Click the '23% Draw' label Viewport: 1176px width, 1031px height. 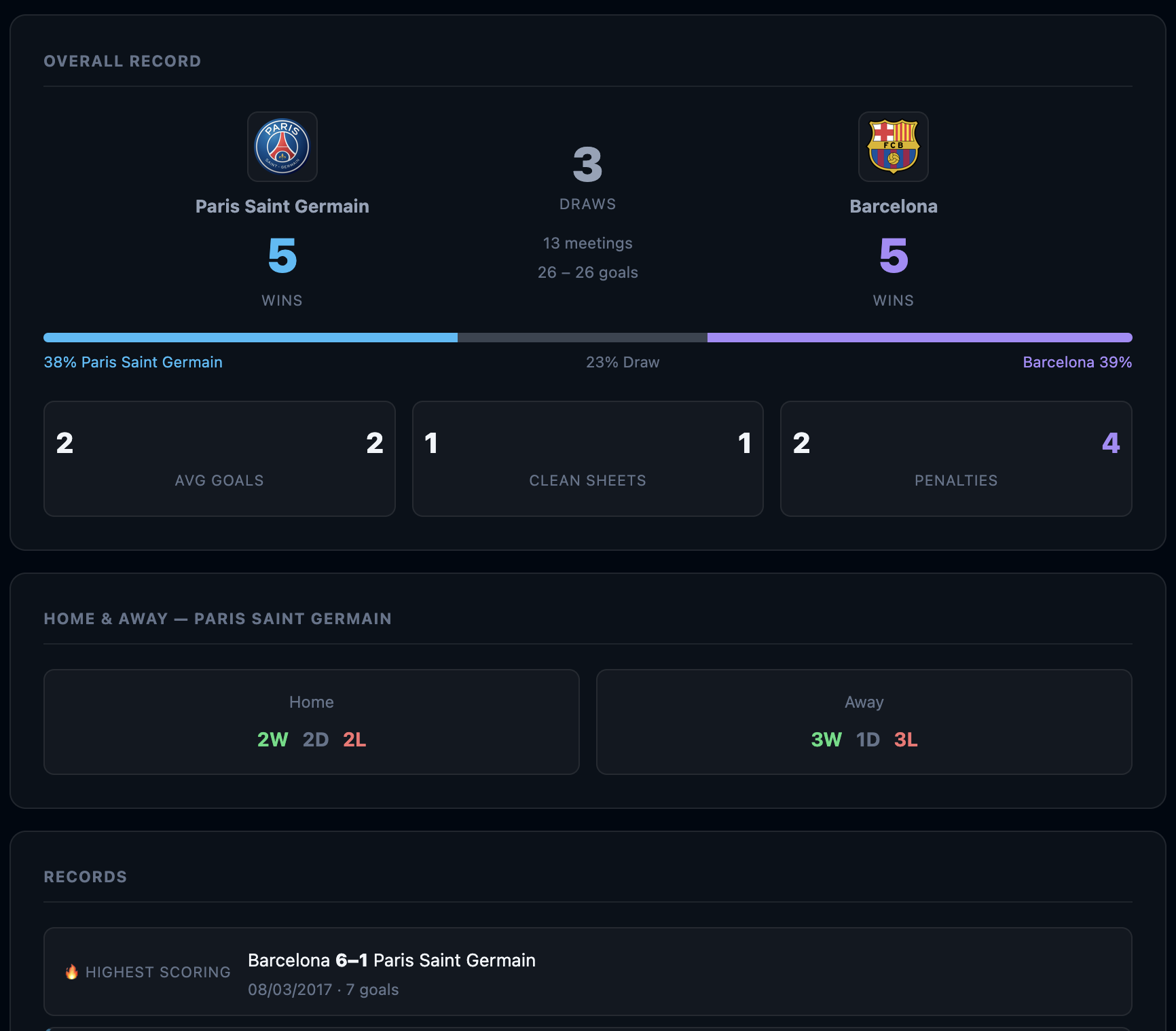(x=623, y=362)
